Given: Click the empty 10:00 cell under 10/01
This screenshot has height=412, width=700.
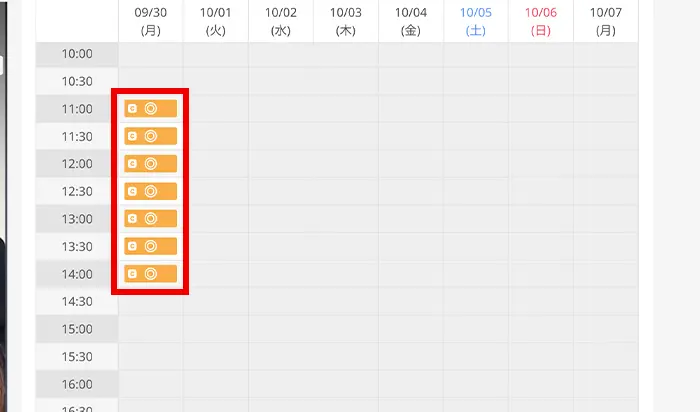Looking at the screenshot, I should tap(215, 54).
